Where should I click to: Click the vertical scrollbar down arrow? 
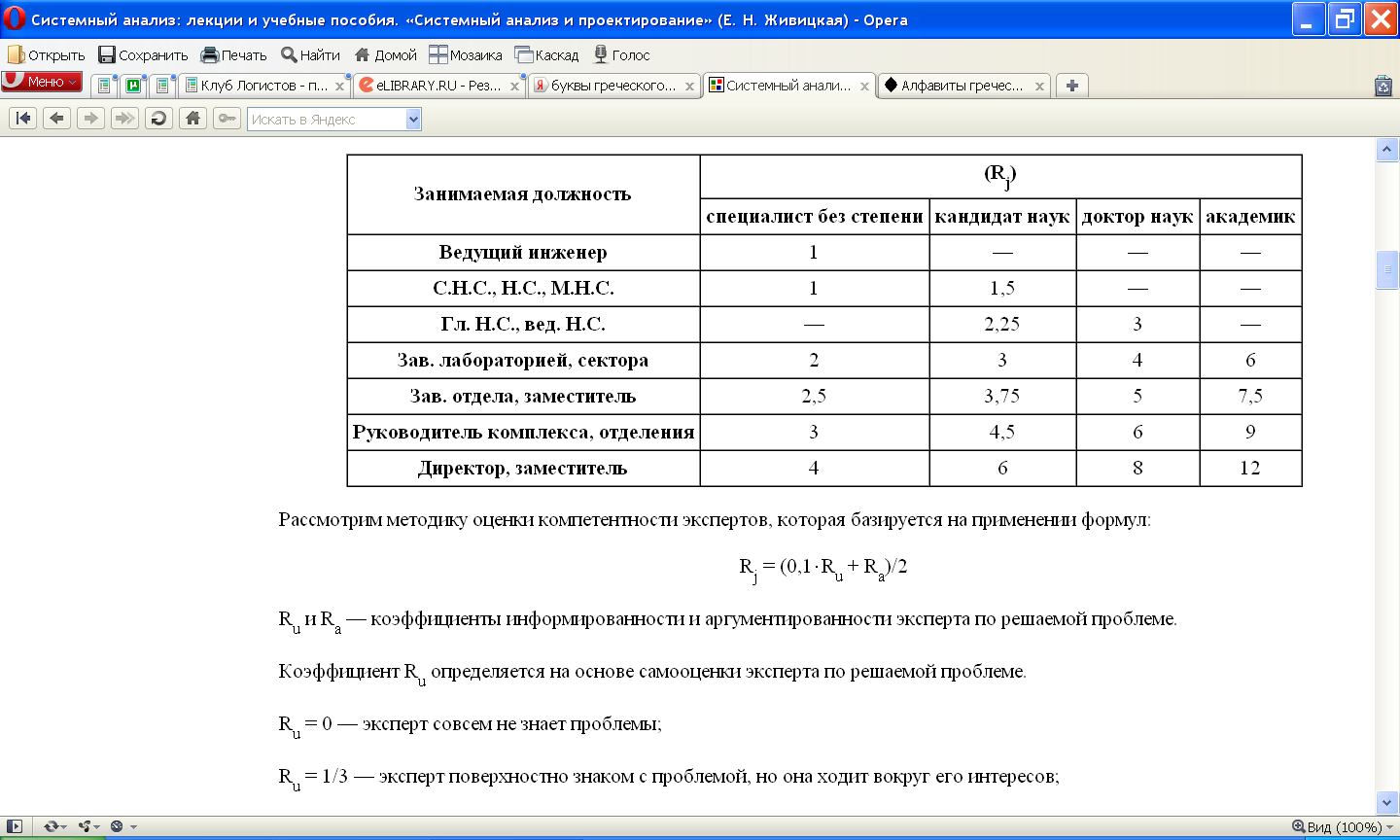(x=1387, y=802)
